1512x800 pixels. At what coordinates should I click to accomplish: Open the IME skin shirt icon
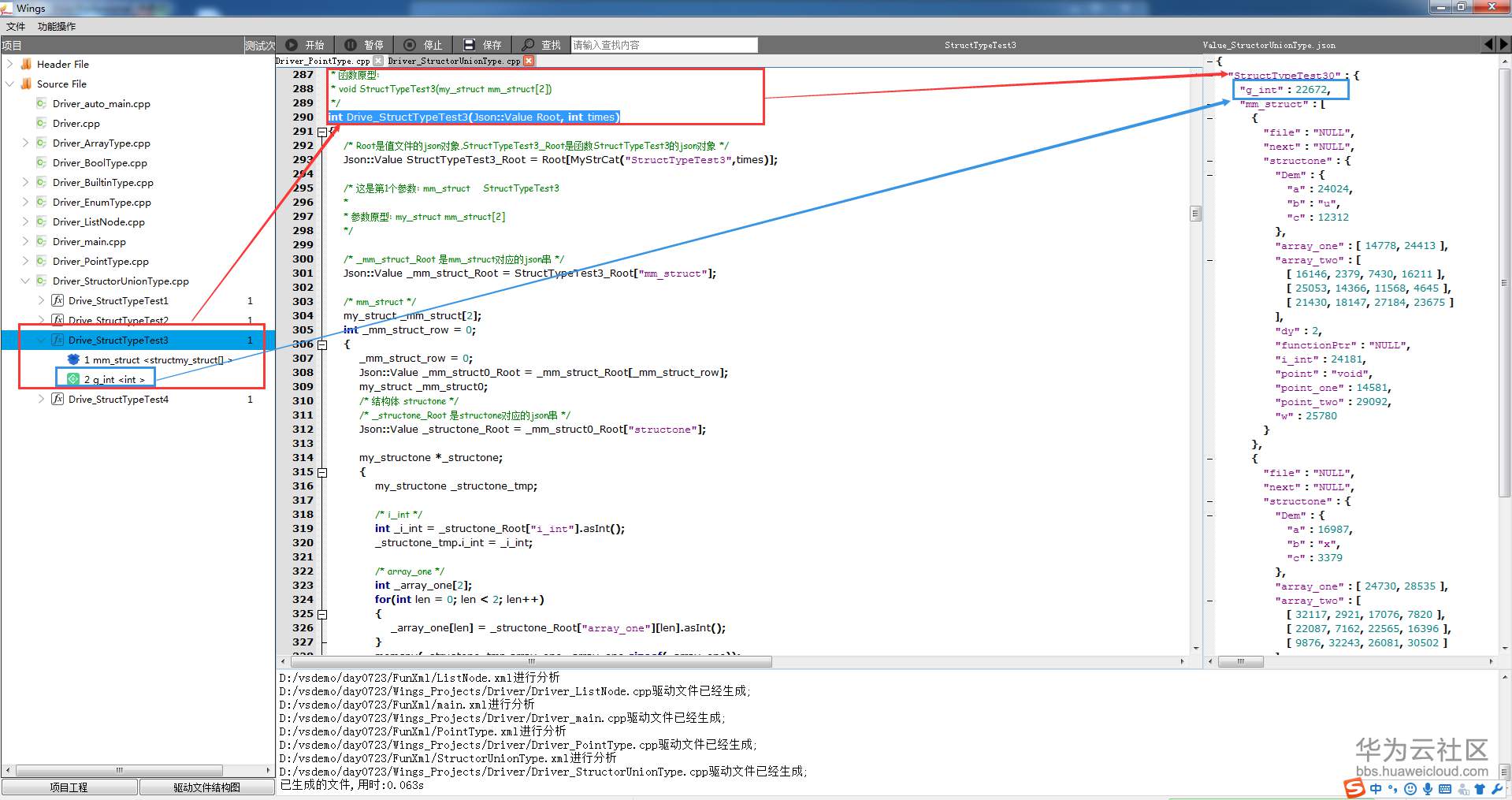(1479, 789)
